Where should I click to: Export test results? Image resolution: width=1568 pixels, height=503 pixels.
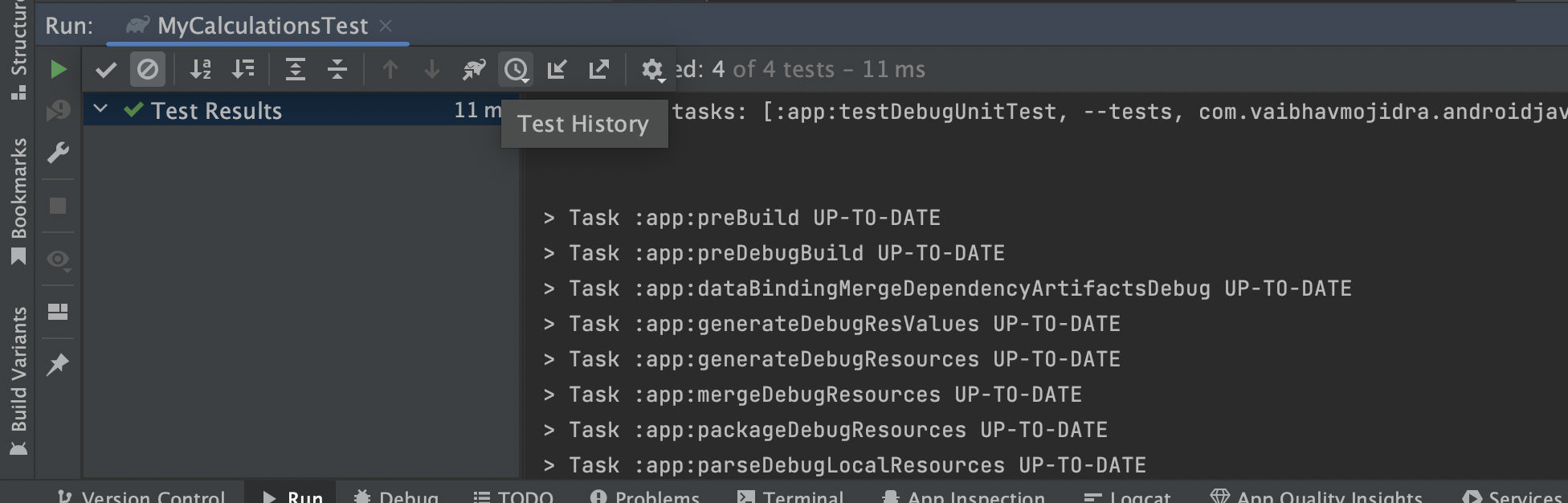click(599, 70)
